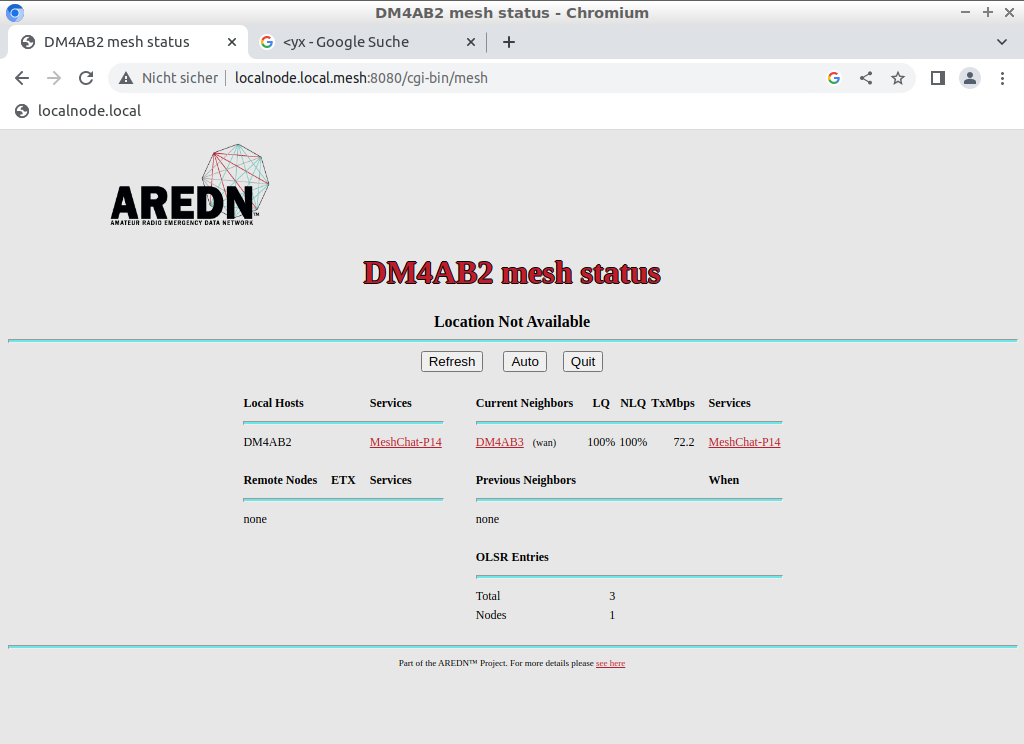Bookmark this page with the star icon
This screenshot has height=744, width=1024.
click(x=898, y=78)
